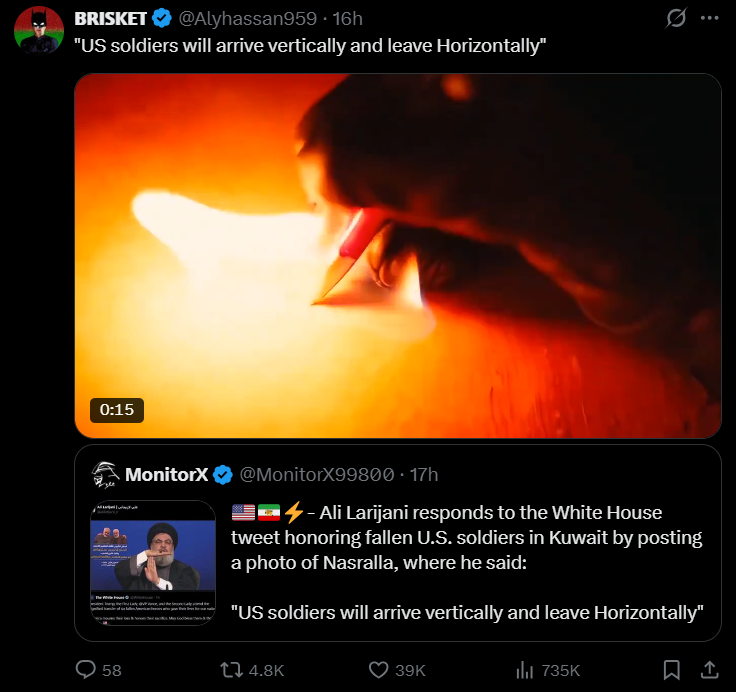View post analytics showing 735K views
Screen dimensions: 736x692
548,669
